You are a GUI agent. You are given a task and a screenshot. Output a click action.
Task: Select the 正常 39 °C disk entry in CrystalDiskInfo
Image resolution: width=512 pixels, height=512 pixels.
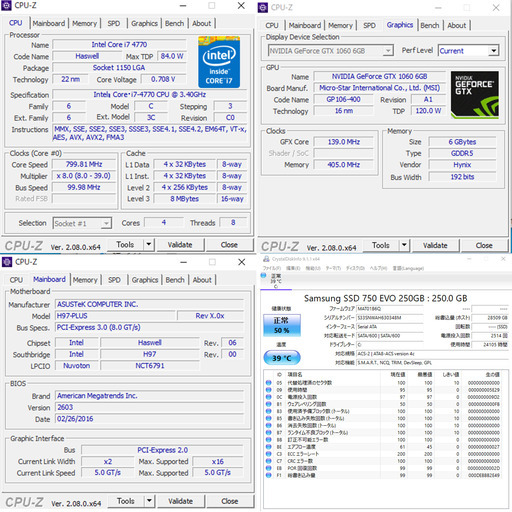pos(276,281)
